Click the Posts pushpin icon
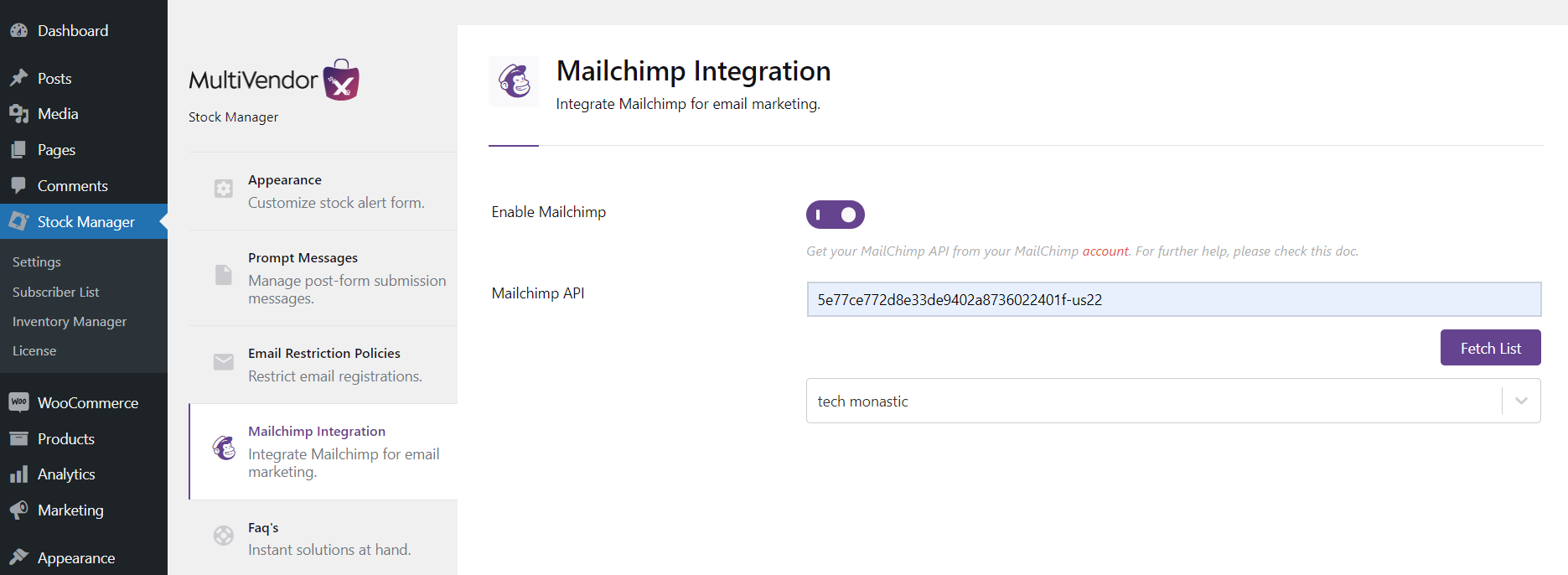Screen dimensions: 1568x575 [18, 78]
